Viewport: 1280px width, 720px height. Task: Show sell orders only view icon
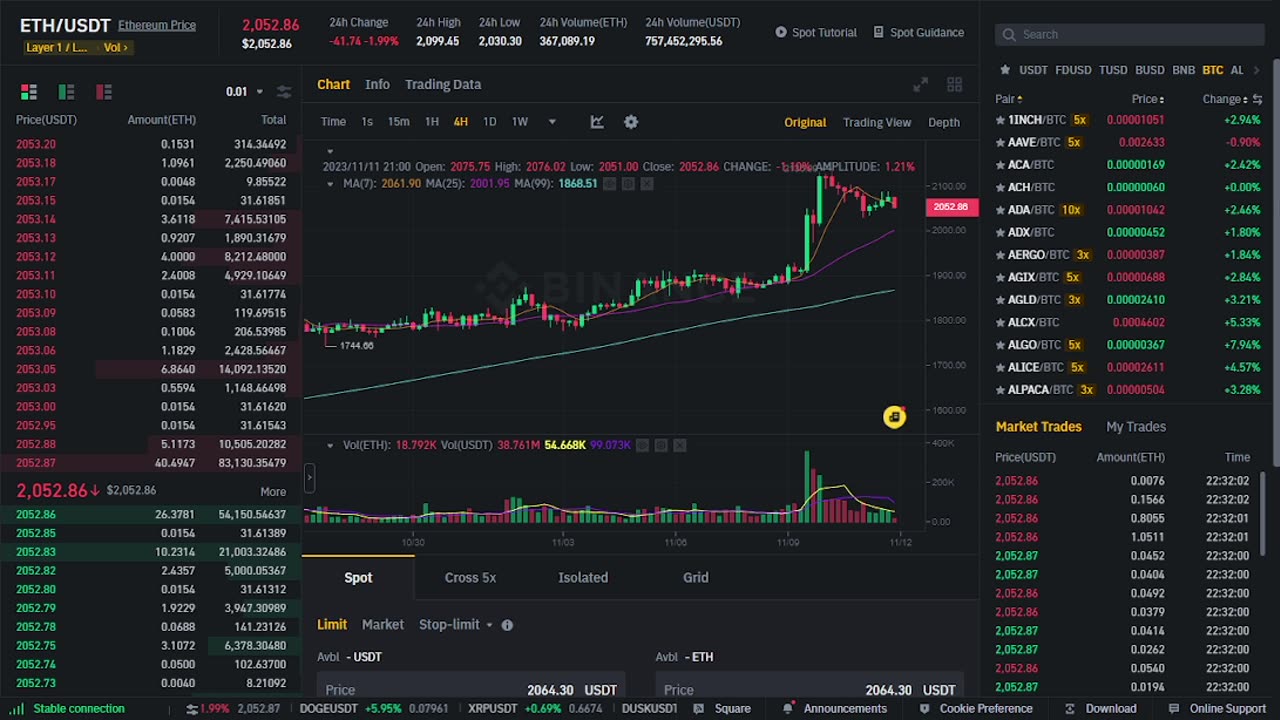tap(104, 92)
